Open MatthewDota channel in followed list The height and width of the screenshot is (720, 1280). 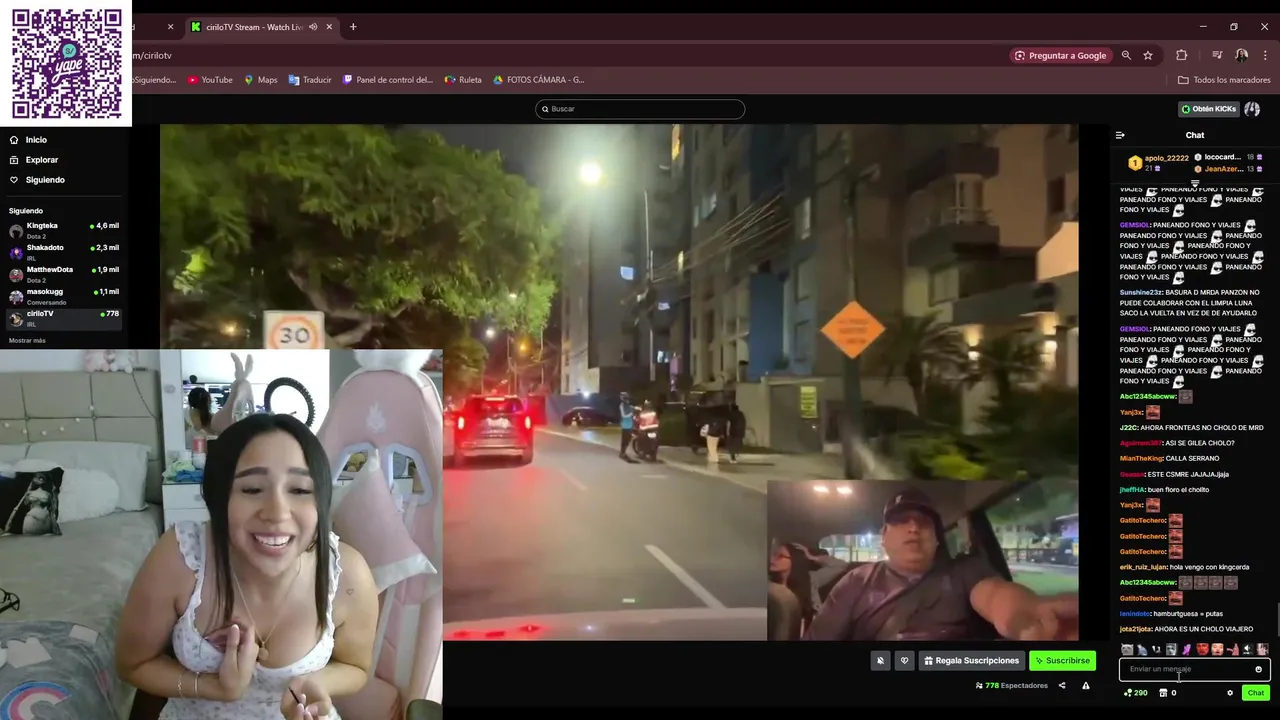(x=64, y=274)
